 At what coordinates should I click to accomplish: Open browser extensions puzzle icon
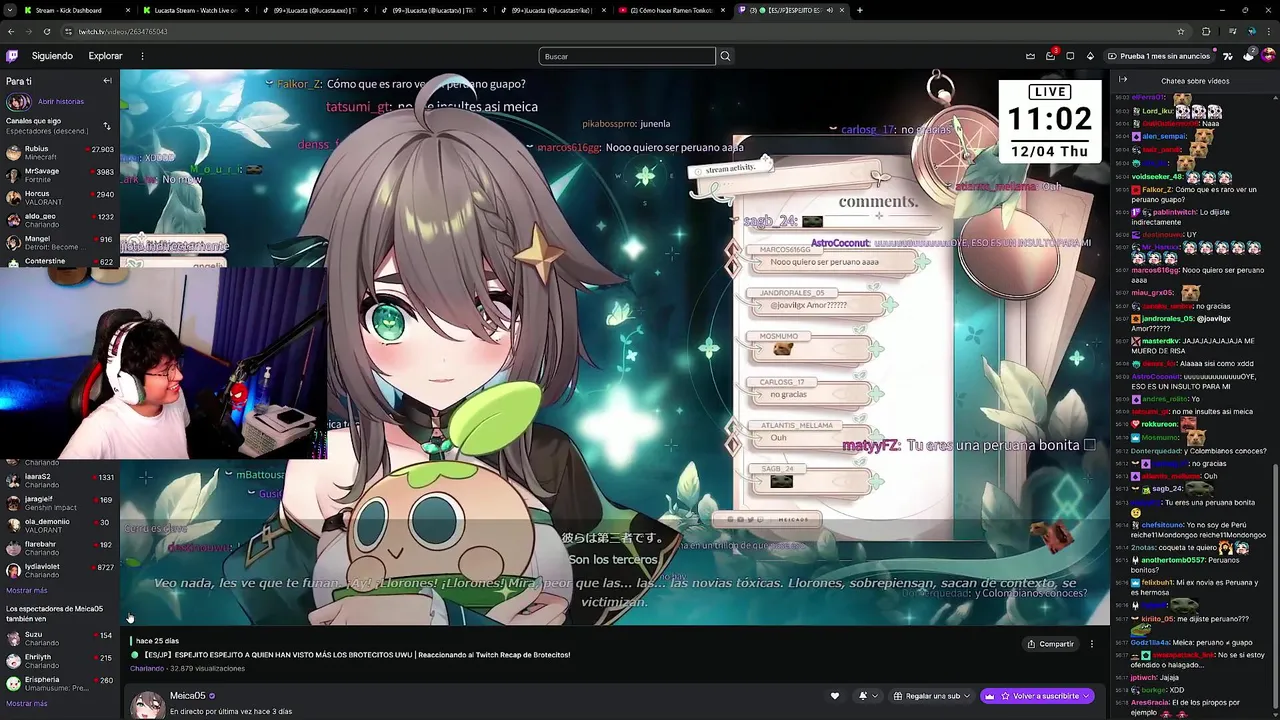click(x=1206, y=31)
